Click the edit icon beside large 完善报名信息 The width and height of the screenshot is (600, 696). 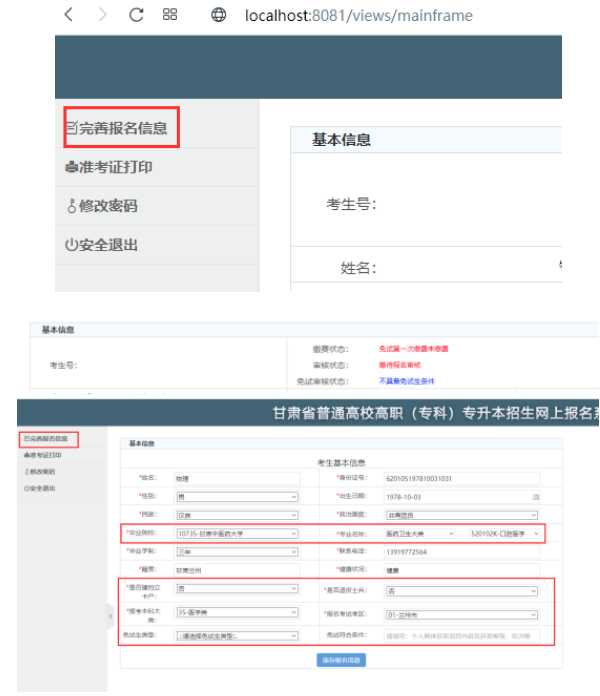point(72,128)
